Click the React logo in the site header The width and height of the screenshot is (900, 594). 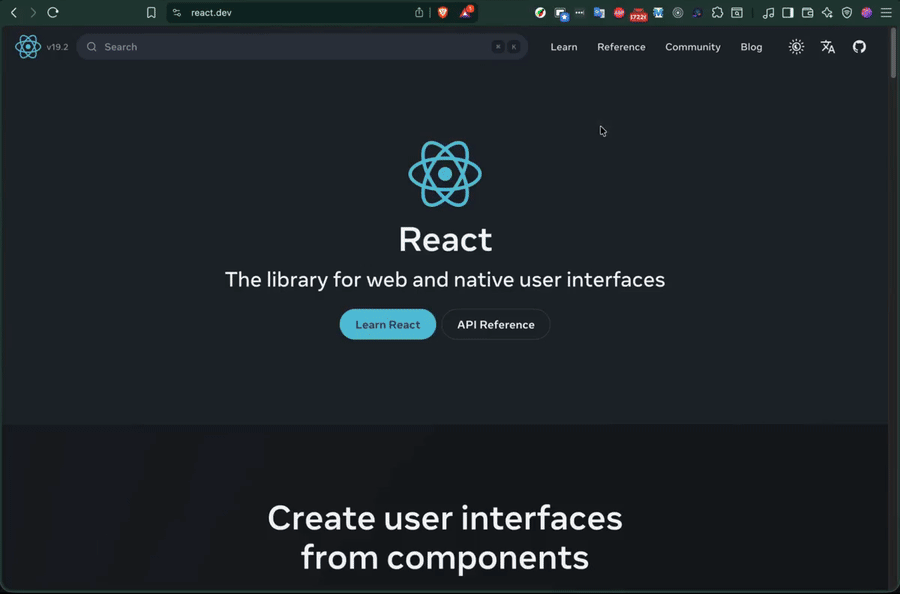28,46
